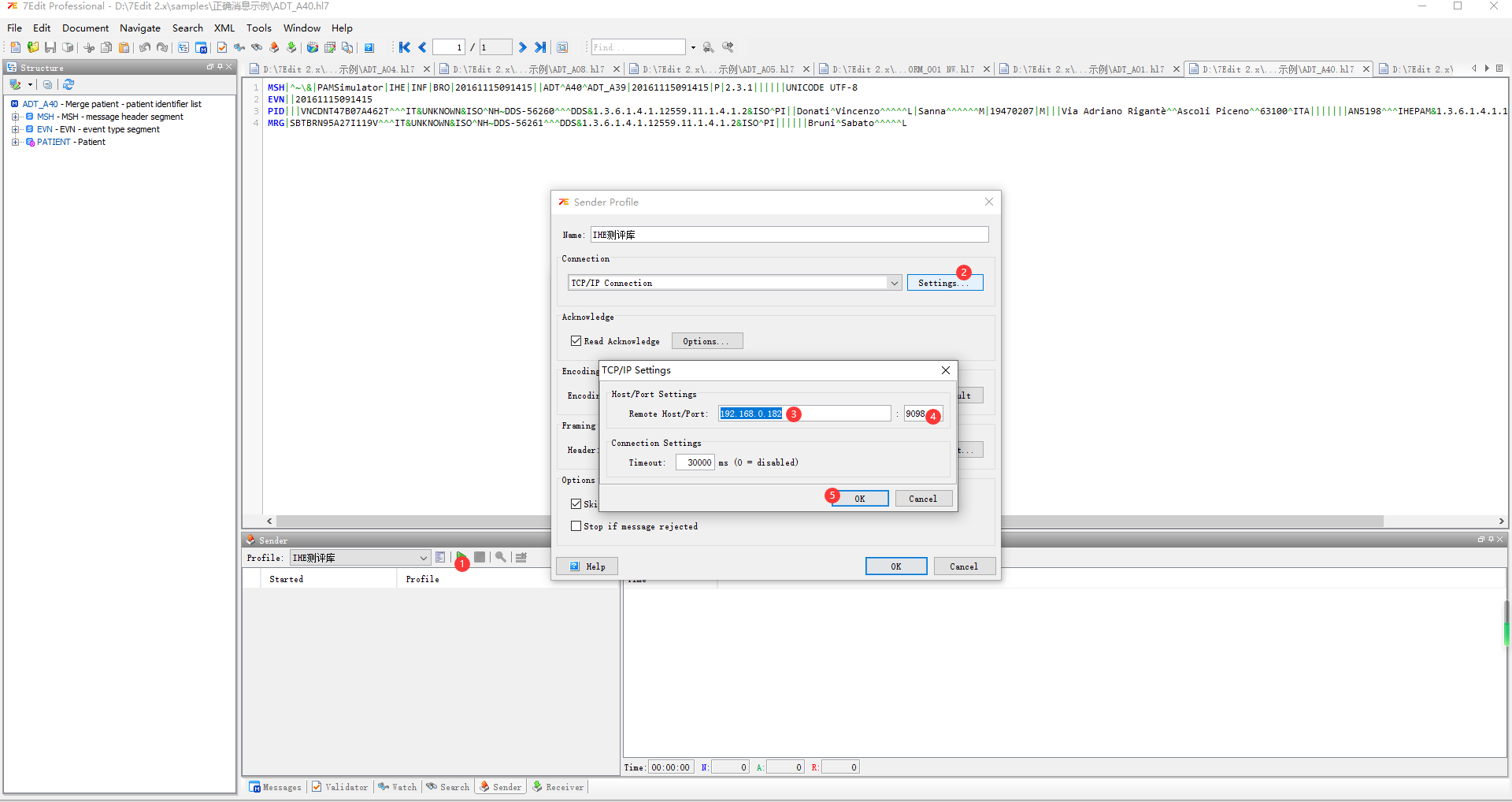
Task: Click the Paste (clipboard) toolbar icon
Action: [124, 47]
